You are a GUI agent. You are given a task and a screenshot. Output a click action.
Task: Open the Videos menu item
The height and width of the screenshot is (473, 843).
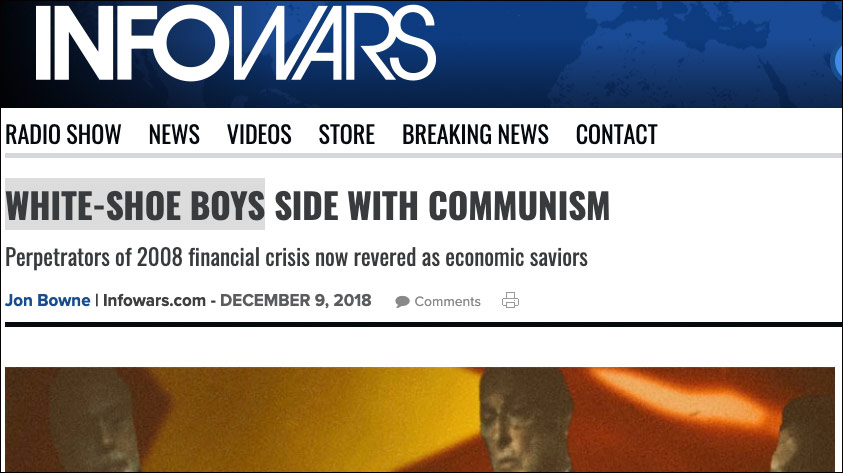pos(259,134)
